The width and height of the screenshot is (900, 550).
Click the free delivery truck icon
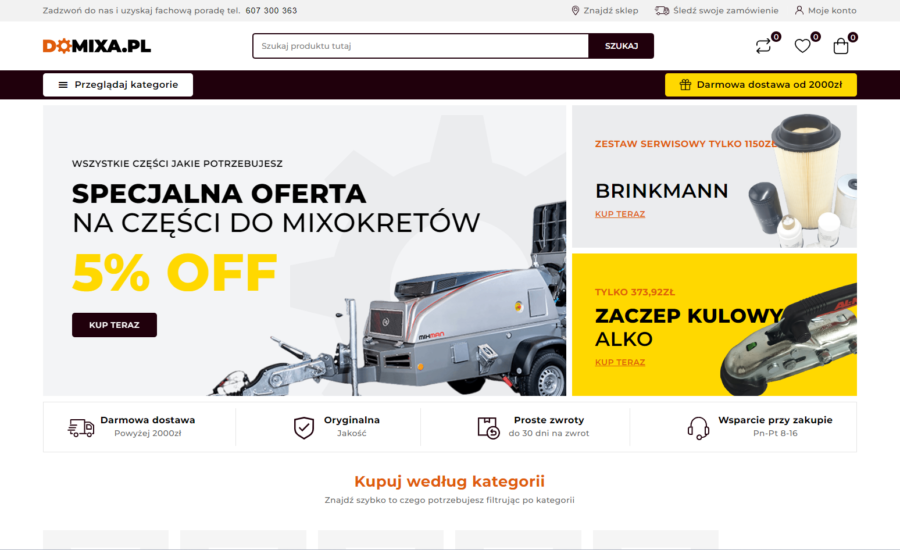pos(81,427)
